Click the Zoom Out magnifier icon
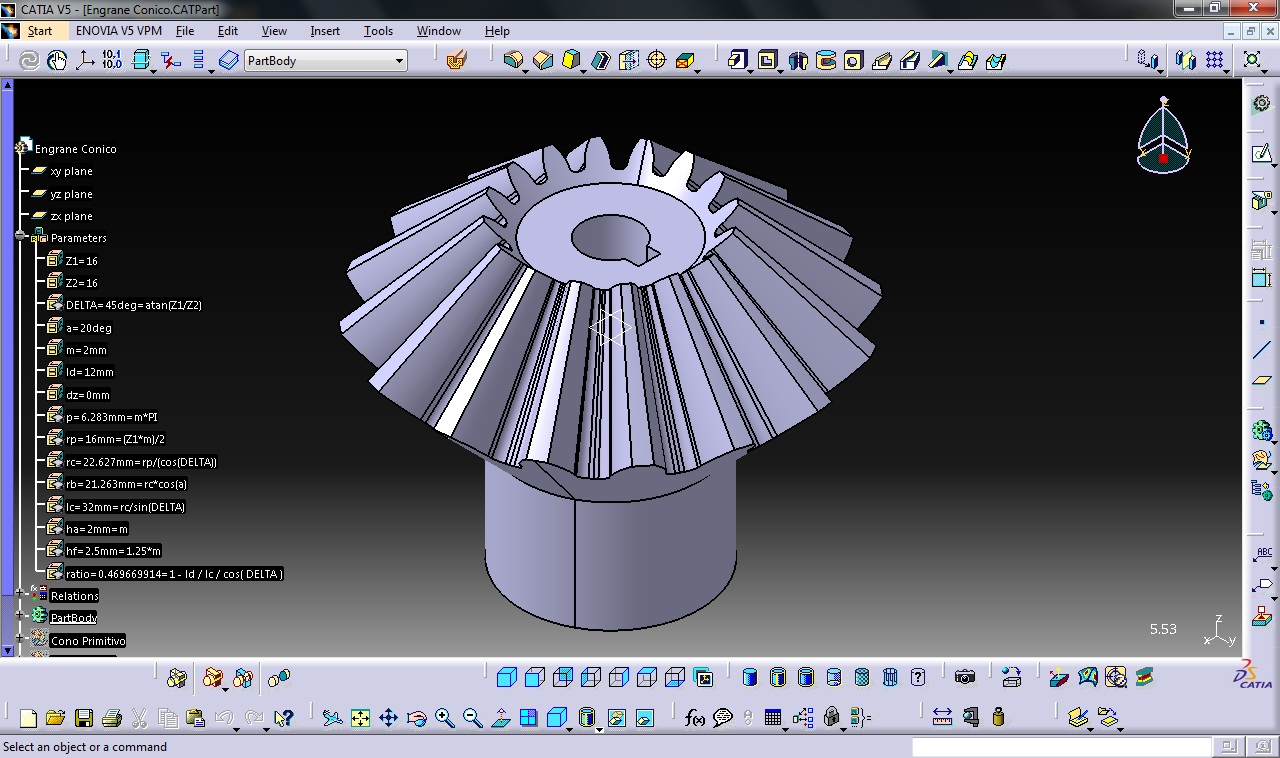This screenshot has height=758, width=1280. 472,718
